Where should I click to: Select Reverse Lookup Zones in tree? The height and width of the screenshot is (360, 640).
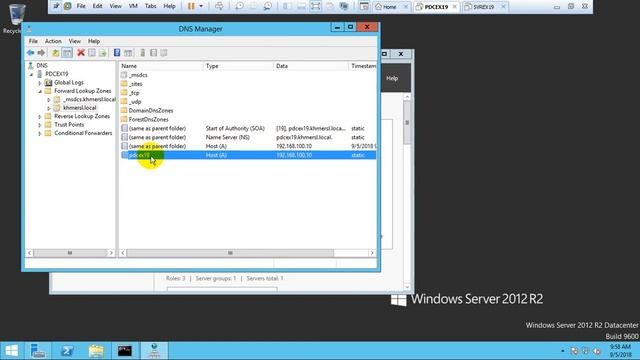[82, 116]
